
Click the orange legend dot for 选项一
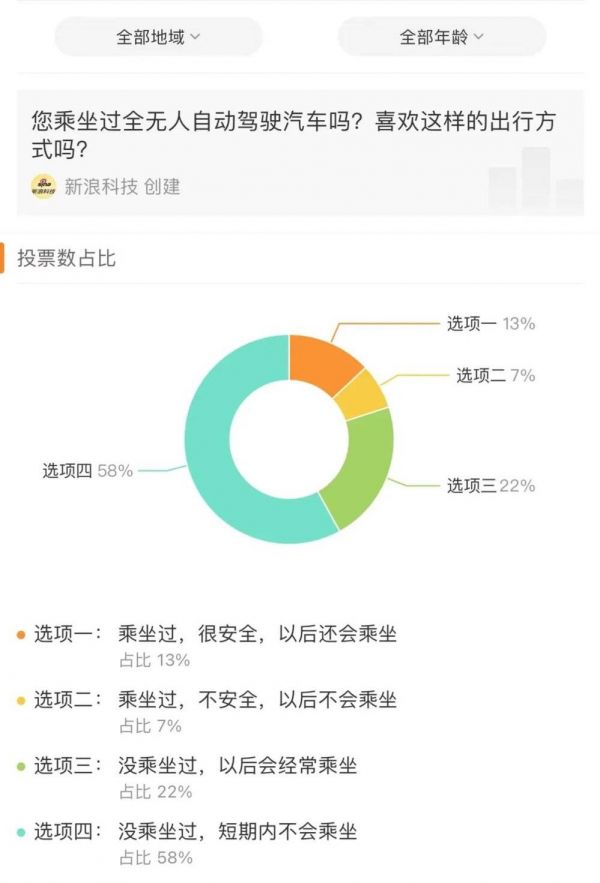click(x=21, y=634)
